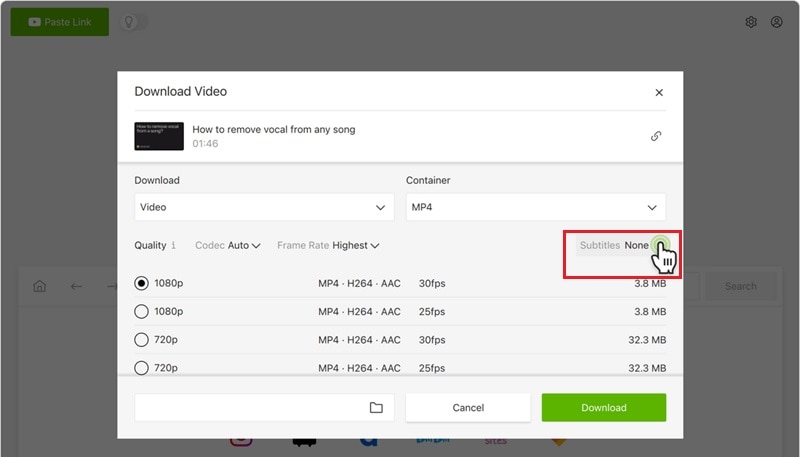Click the 3.8 MB size of 1080p 25fps
The width and height of the screenshot is (800, 457).
tap(650, 312)
